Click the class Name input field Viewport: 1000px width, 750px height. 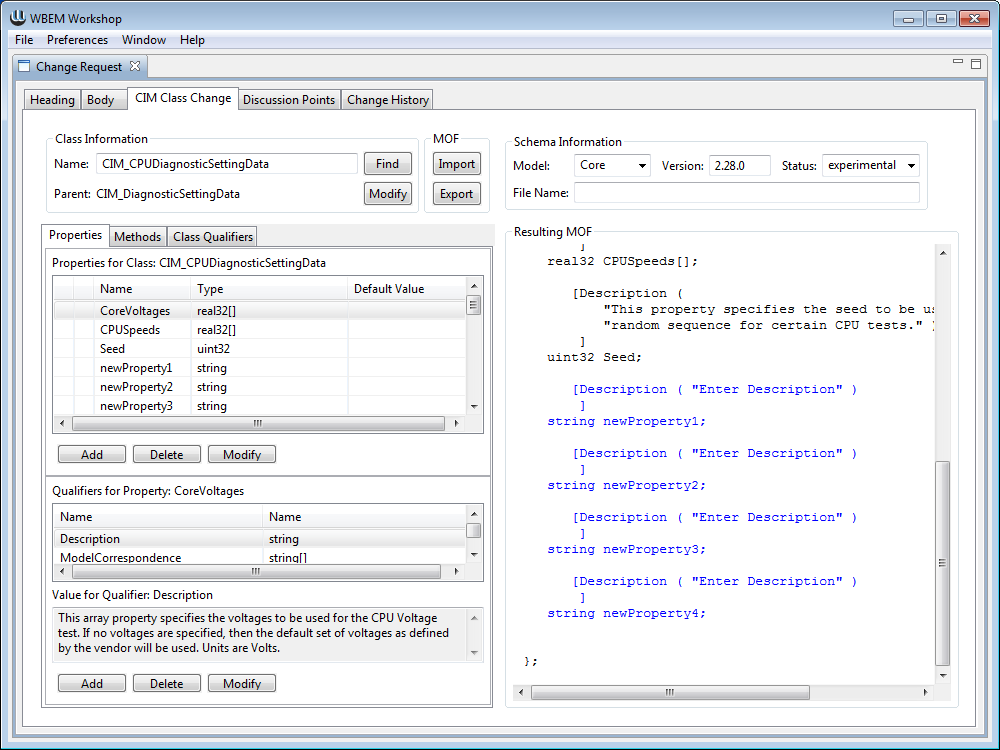point(227,164)
